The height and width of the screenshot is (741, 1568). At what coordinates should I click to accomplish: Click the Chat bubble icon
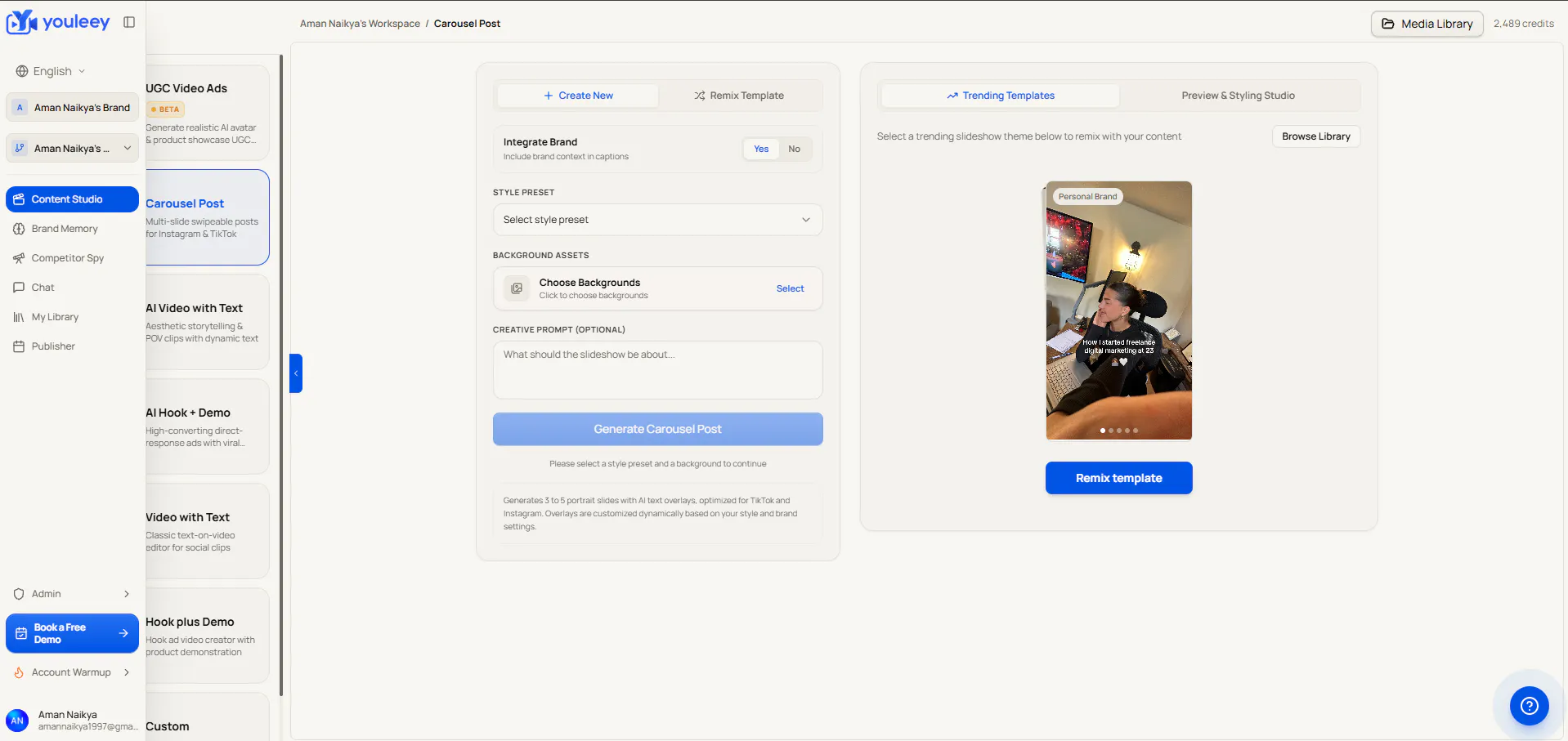(19, 288)
